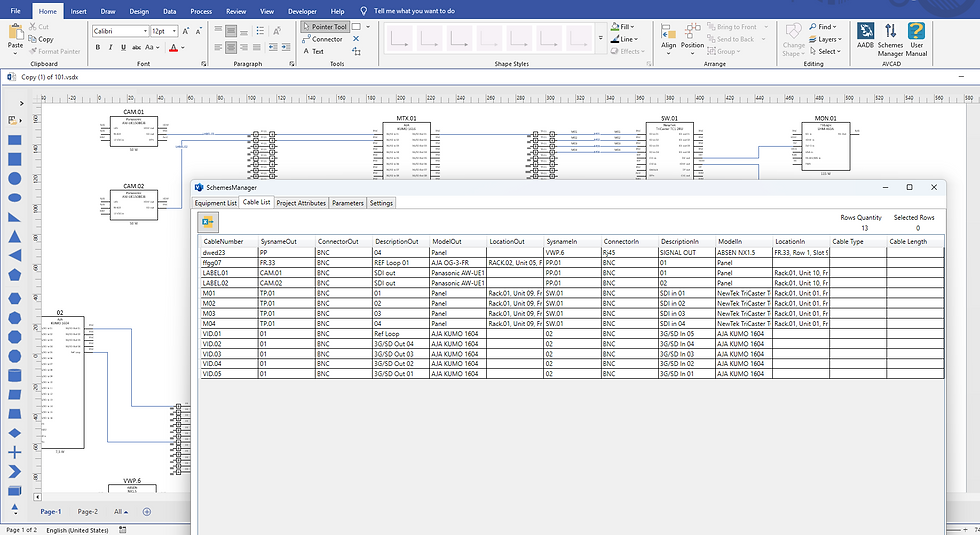This screenshot has width=980, height=535.
Task: Pick the parallelogram shape in stencil
Action: tap(14, 394)
